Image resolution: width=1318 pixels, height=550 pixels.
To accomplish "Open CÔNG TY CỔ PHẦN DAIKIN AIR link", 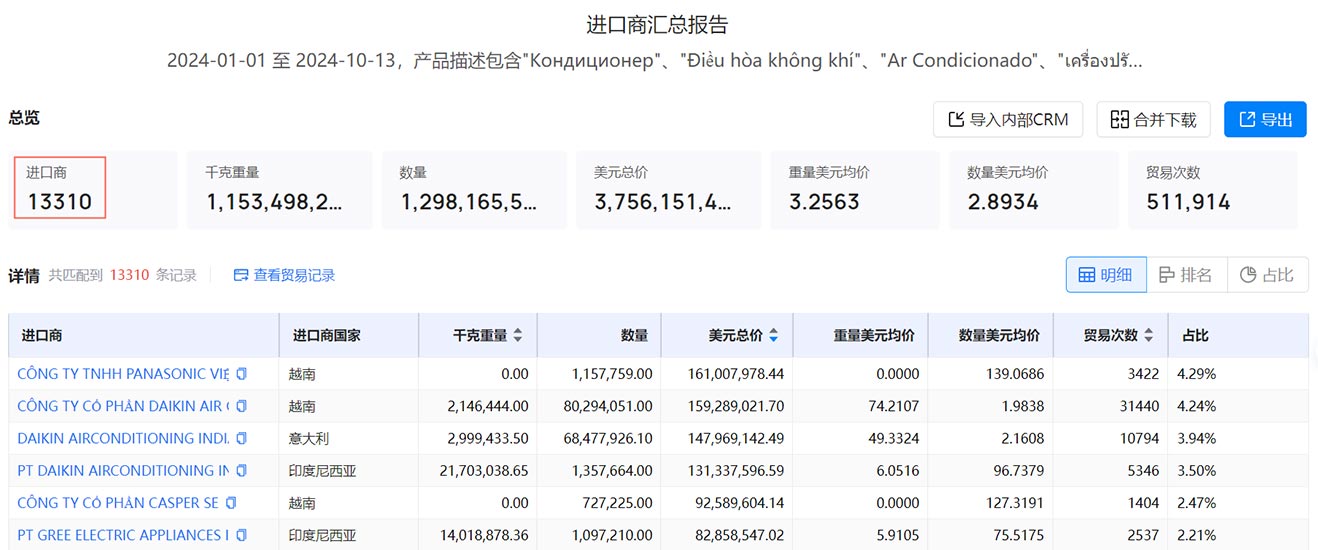I will pos(123,406).
